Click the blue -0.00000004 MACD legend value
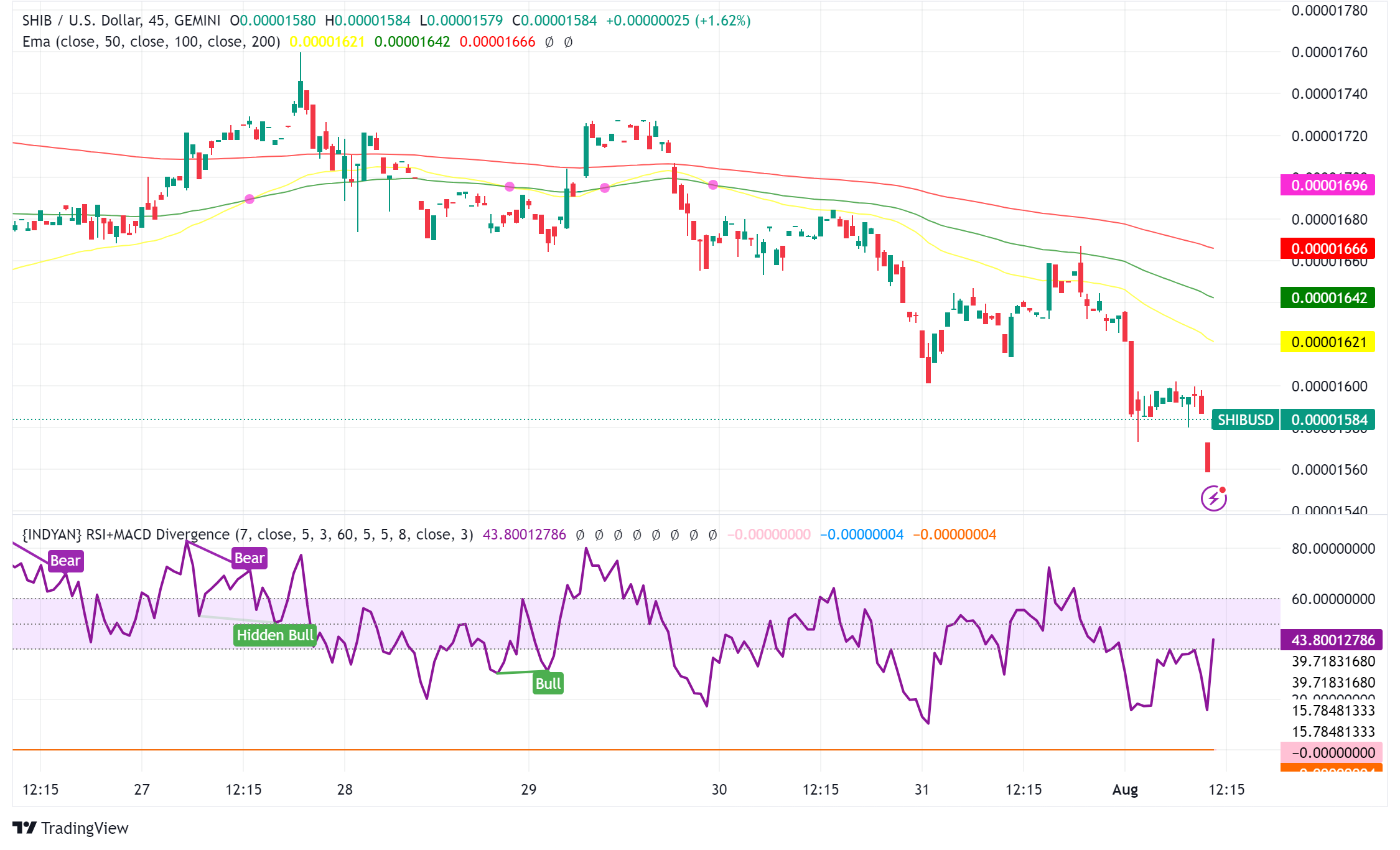Image resolution: width=1400 pixels, height=850 pixels. tap(862, 535)
